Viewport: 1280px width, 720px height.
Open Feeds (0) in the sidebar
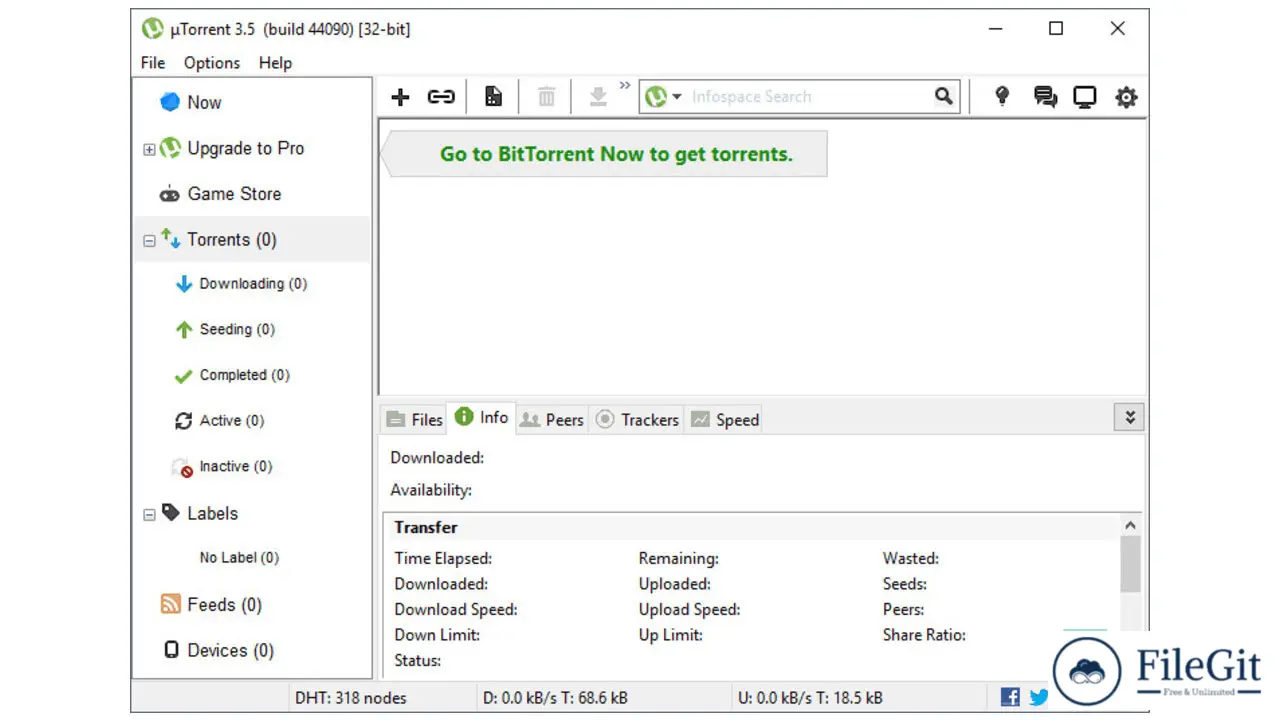[224, 604]
